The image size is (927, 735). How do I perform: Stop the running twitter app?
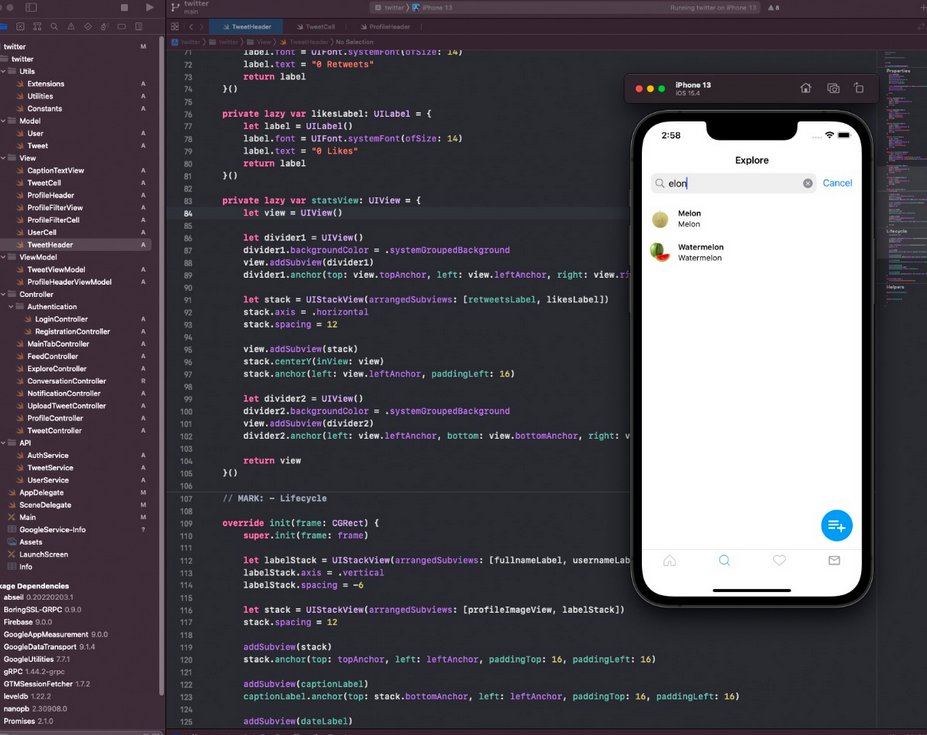(124, 8)
